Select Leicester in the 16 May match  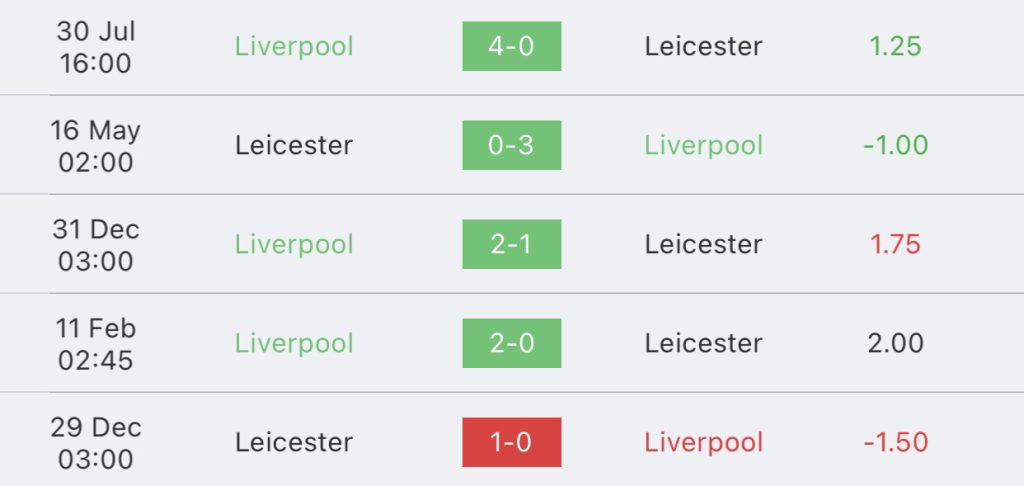tap(294, 145)
